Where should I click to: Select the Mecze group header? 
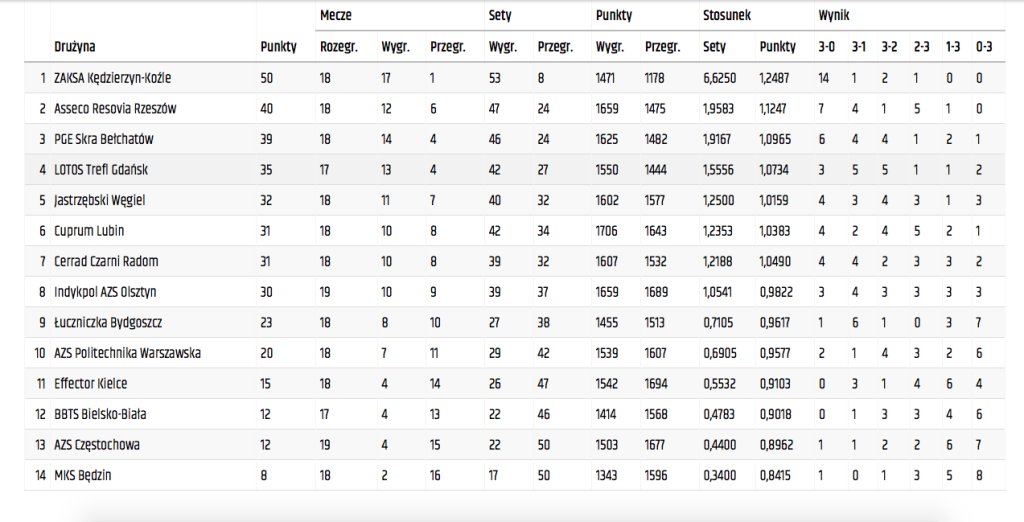click(x=335, y=16)
